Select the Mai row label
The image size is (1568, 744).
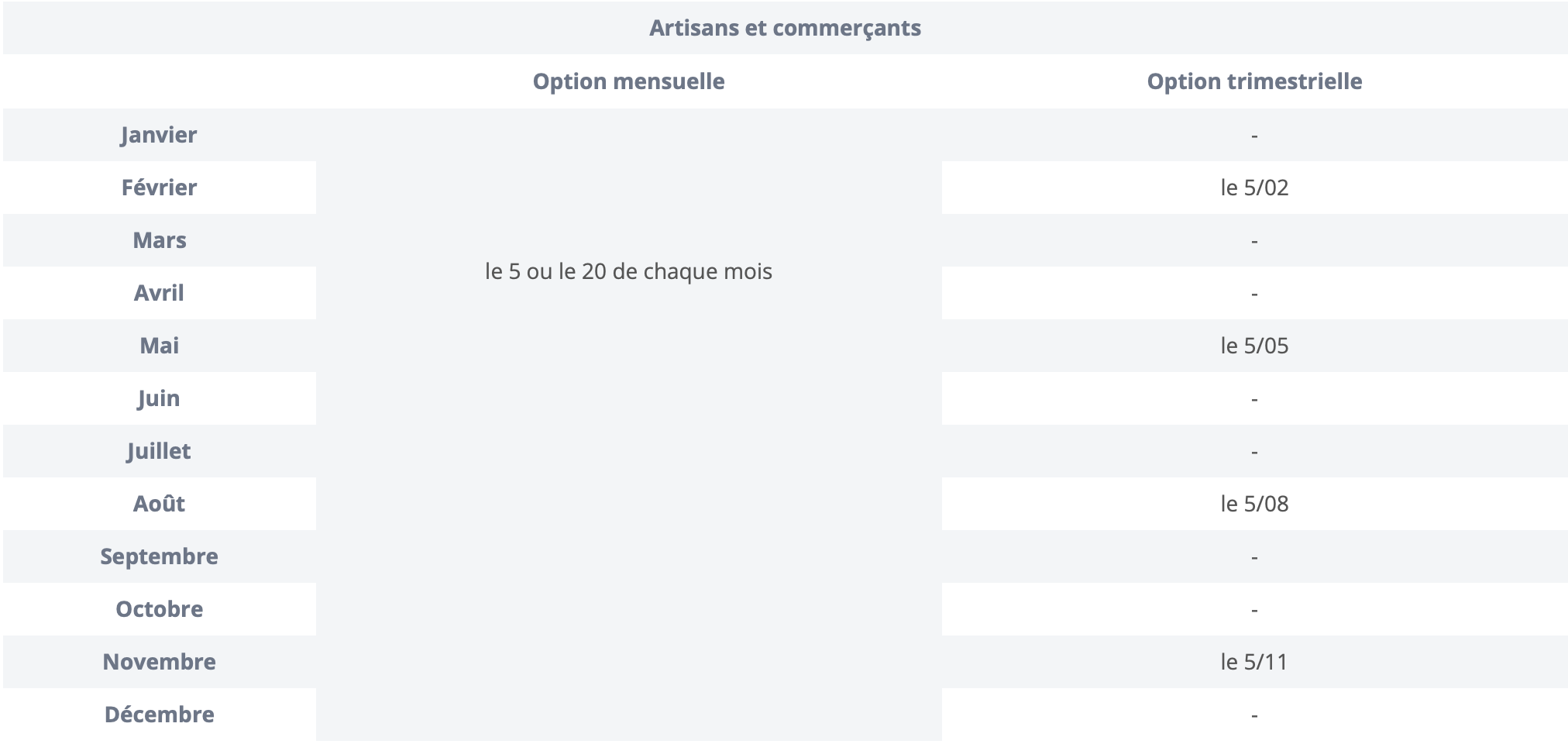click(x=159, y=346)
